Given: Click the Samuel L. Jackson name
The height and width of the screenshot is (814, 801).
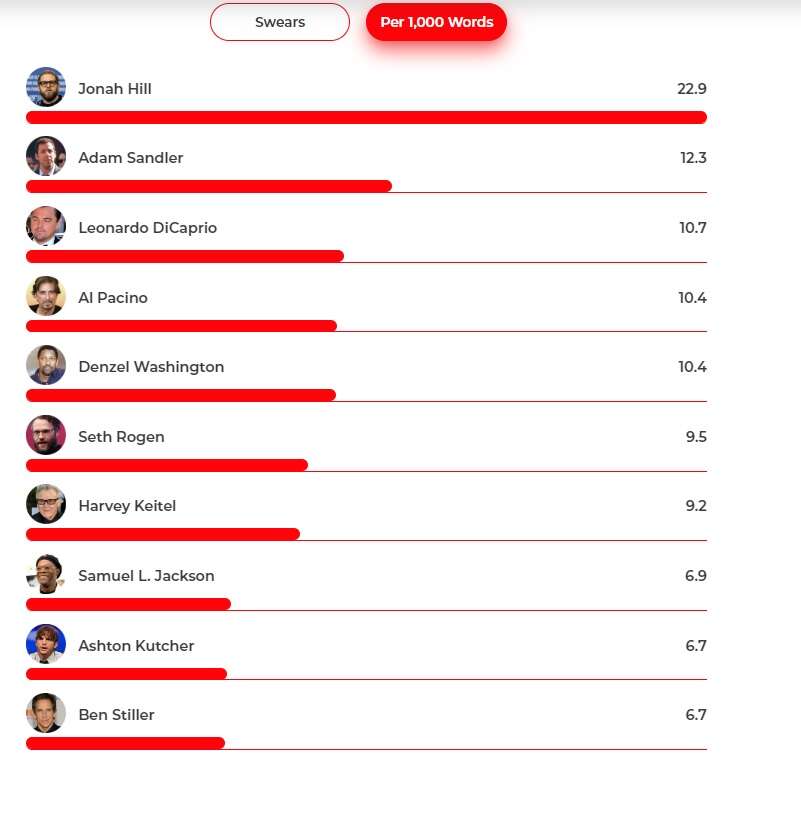Looking at the screenshot, I should (x=146, y=576).
